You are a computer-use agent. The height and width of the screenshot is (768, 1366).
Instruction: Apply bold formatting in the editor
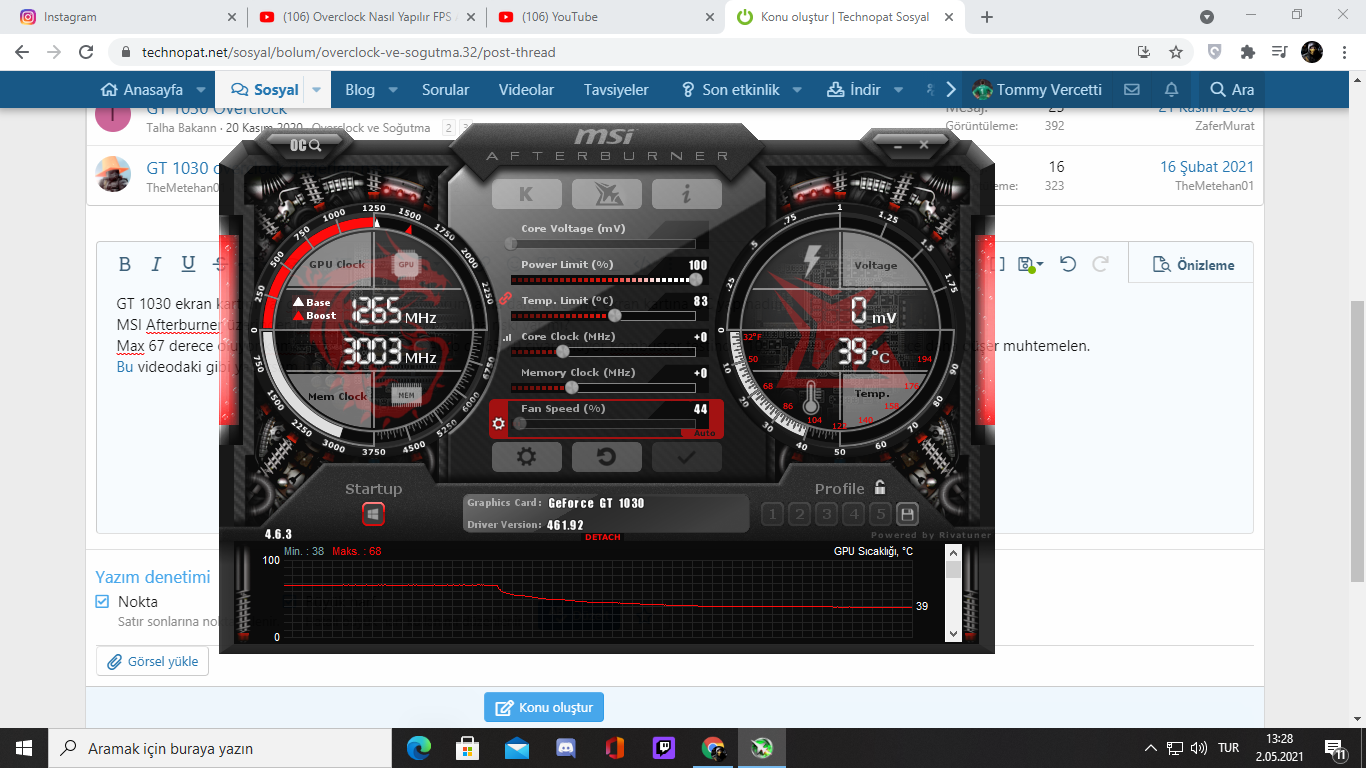[x=125, y=265]
